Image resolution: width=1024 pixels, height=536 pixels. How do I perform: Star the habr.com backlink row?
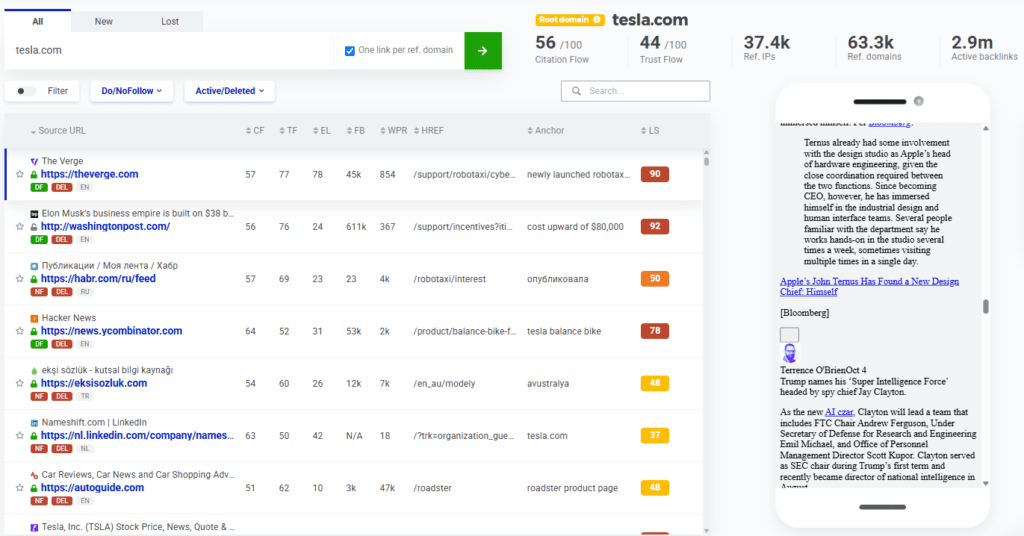[x=20, y=279]
